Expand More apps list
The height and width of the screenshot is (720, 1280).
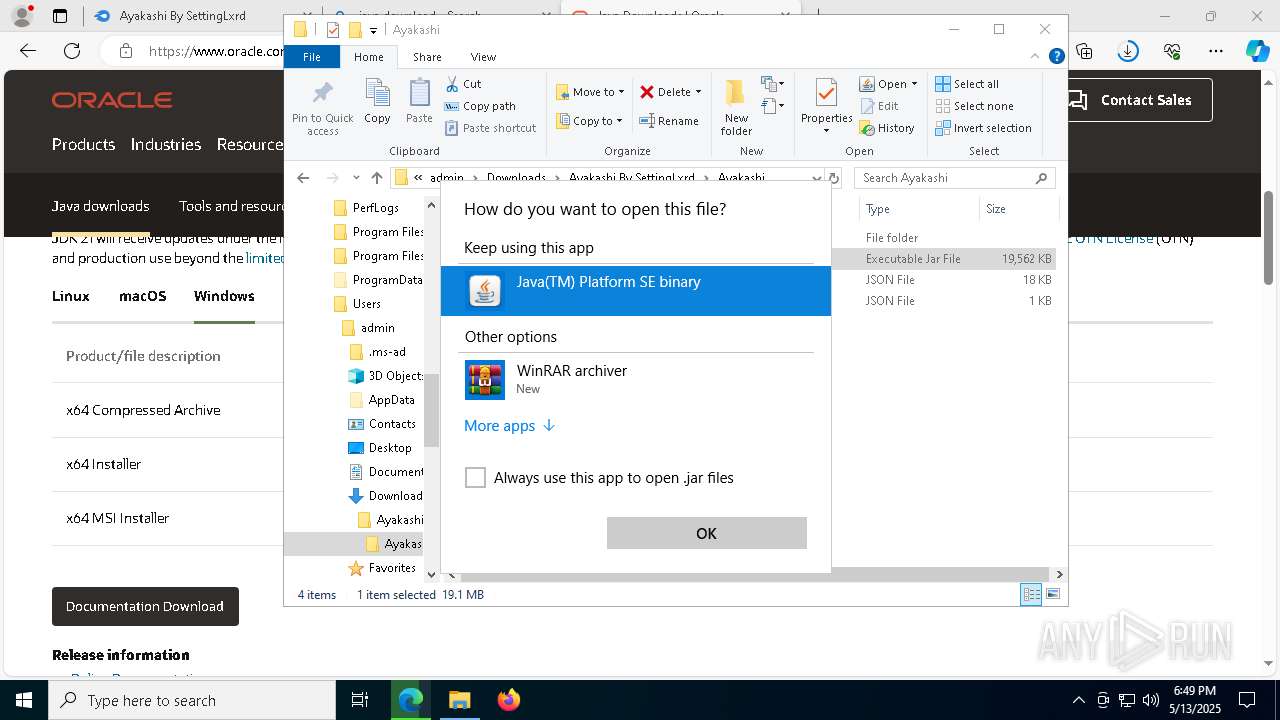point(509,426)
